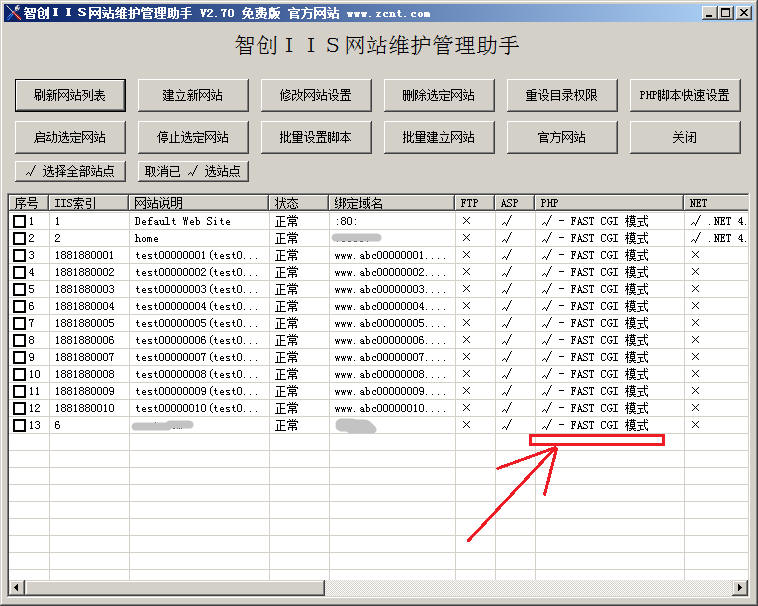Click IIS index 1881880010 cell
The width and height of the screenshot is (758, 606).
click(85, 408)
